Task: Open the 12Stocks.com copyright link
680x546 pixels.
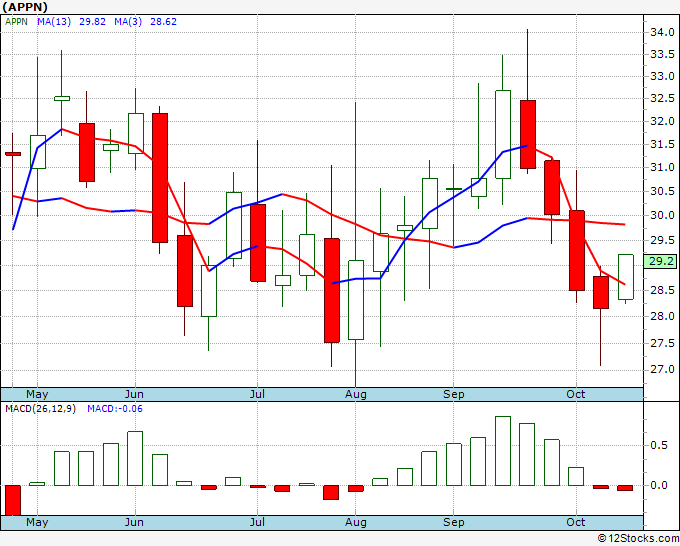Action: tap(638, 539)
